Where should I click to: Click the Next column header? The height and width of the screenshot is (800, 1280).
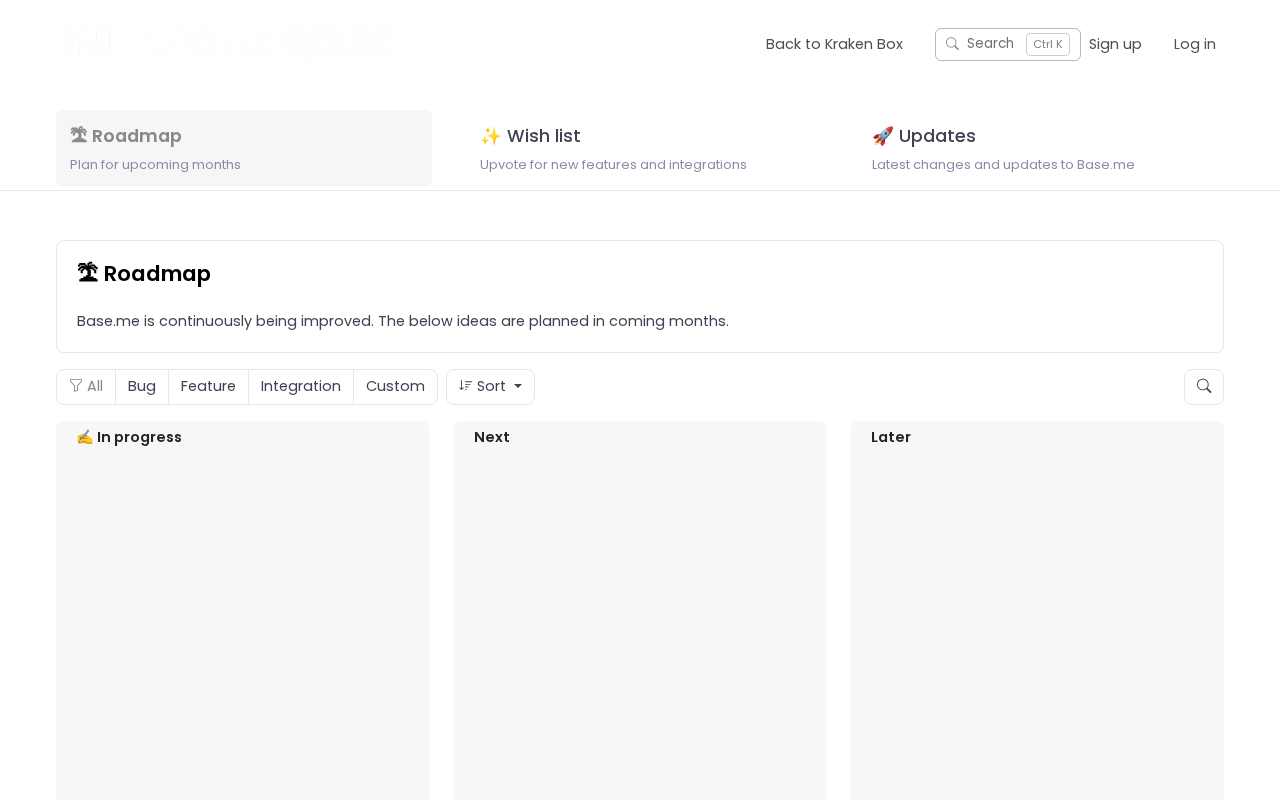click(492, 437)
